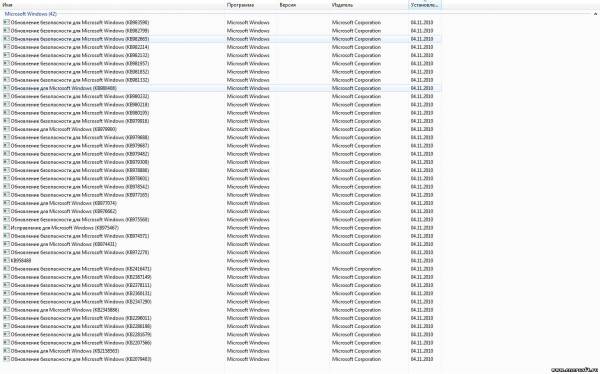
Task: Select security update KB2378111 row
Action: click(222, 286)
